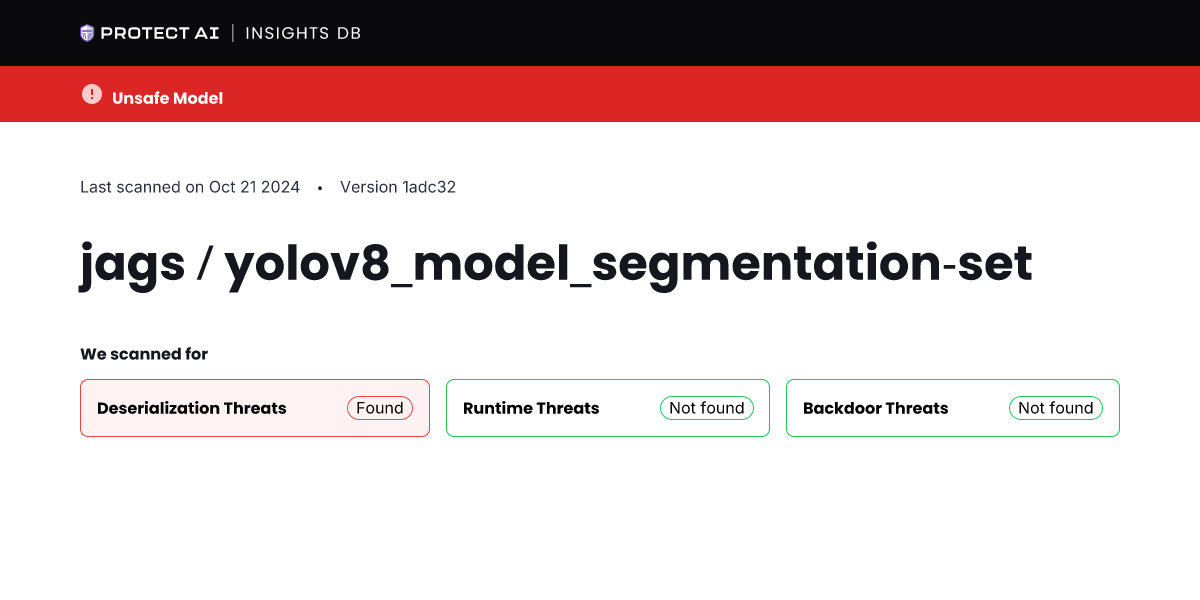Click the red exclamation warning icon
Screen dimensions: 1200x600
tap(92, 94)
